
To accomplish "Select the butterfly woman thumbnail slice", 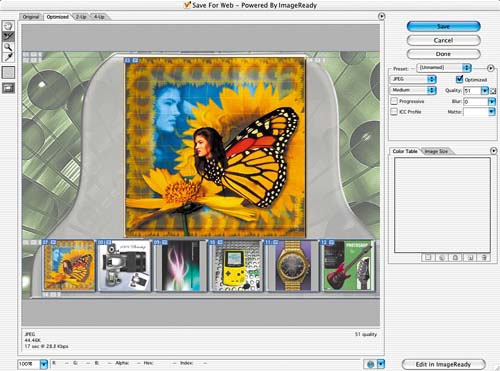I will 69,265.
